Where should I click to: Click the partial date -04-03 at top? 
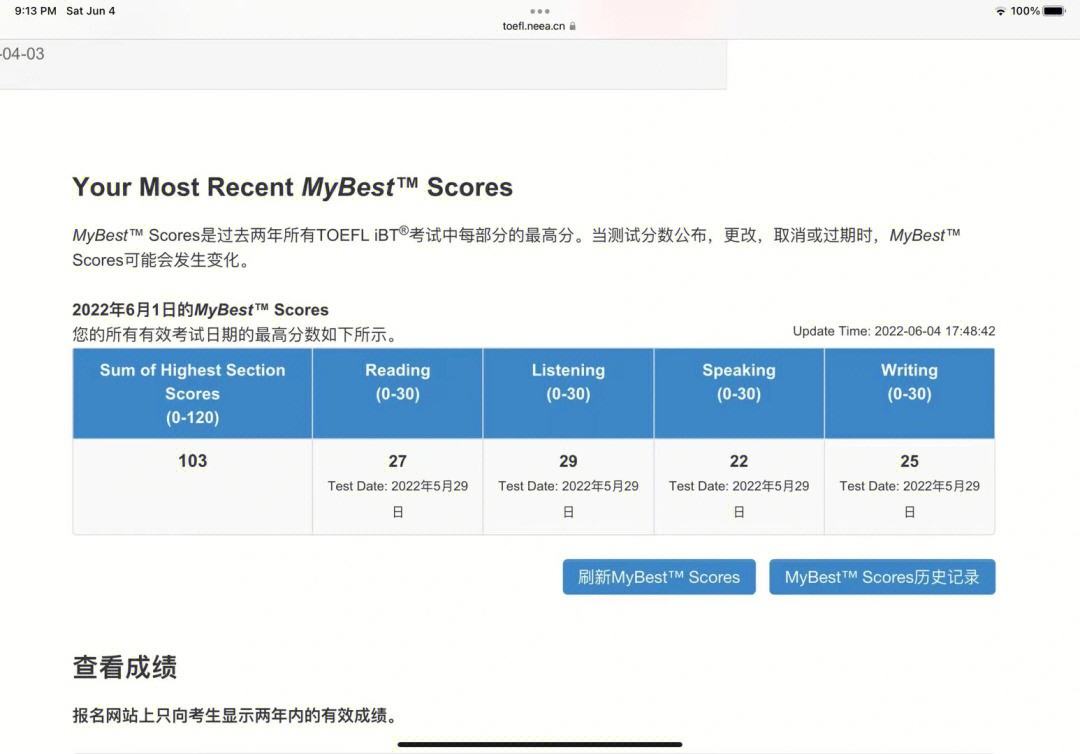(22, 54)
